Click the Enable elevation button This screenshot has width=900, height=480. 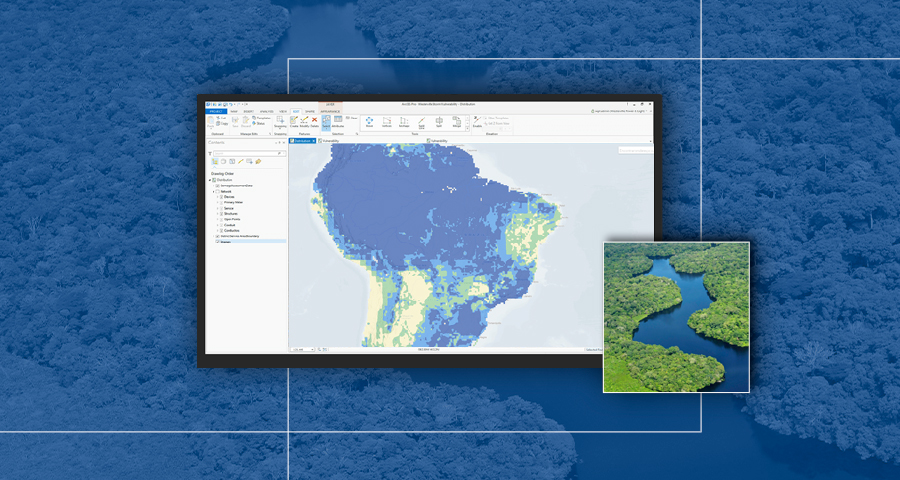point(477,122)
